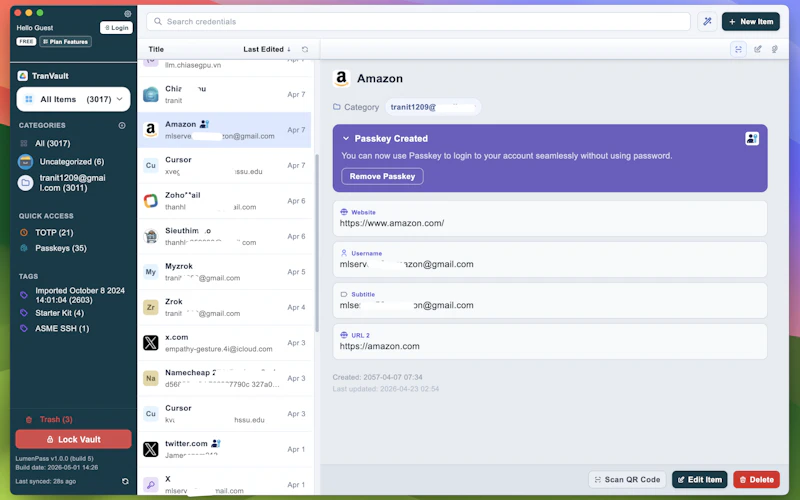Image resolution: width=800 pixels, height=500 pixels.
Task: Open TOTP (21) quick access
Action: [x=54, y=232]
